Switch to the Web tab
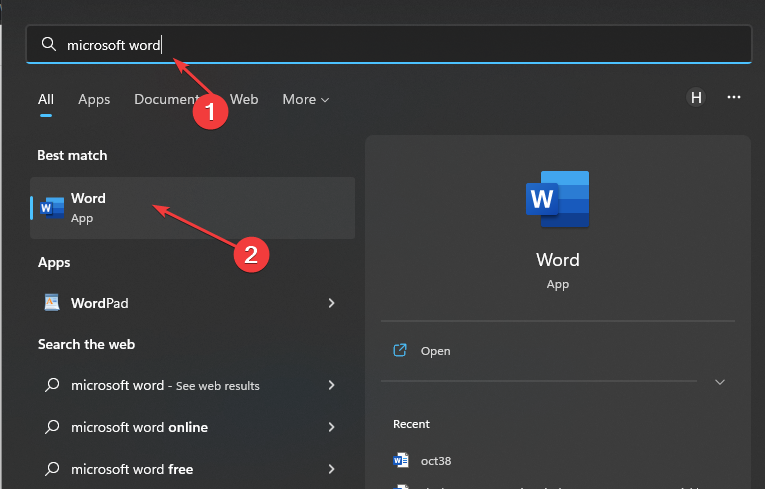Screen dimensions: 765x489 [244, 100]
